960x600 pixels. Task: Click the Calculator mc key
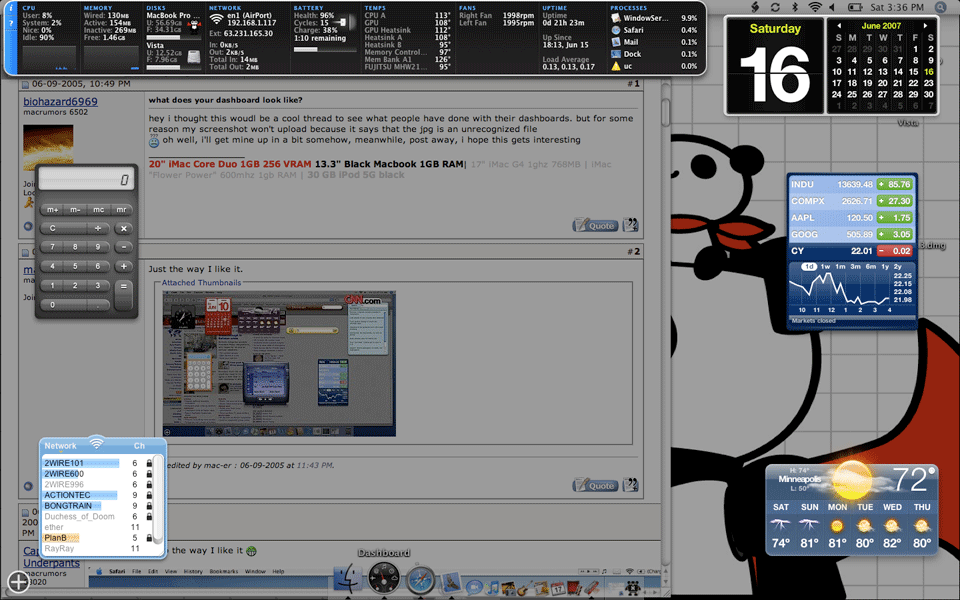99,209
